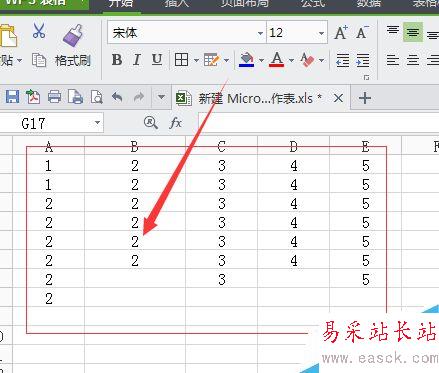
Task: Toggle Bold formatting
Action: click(117, 60)
